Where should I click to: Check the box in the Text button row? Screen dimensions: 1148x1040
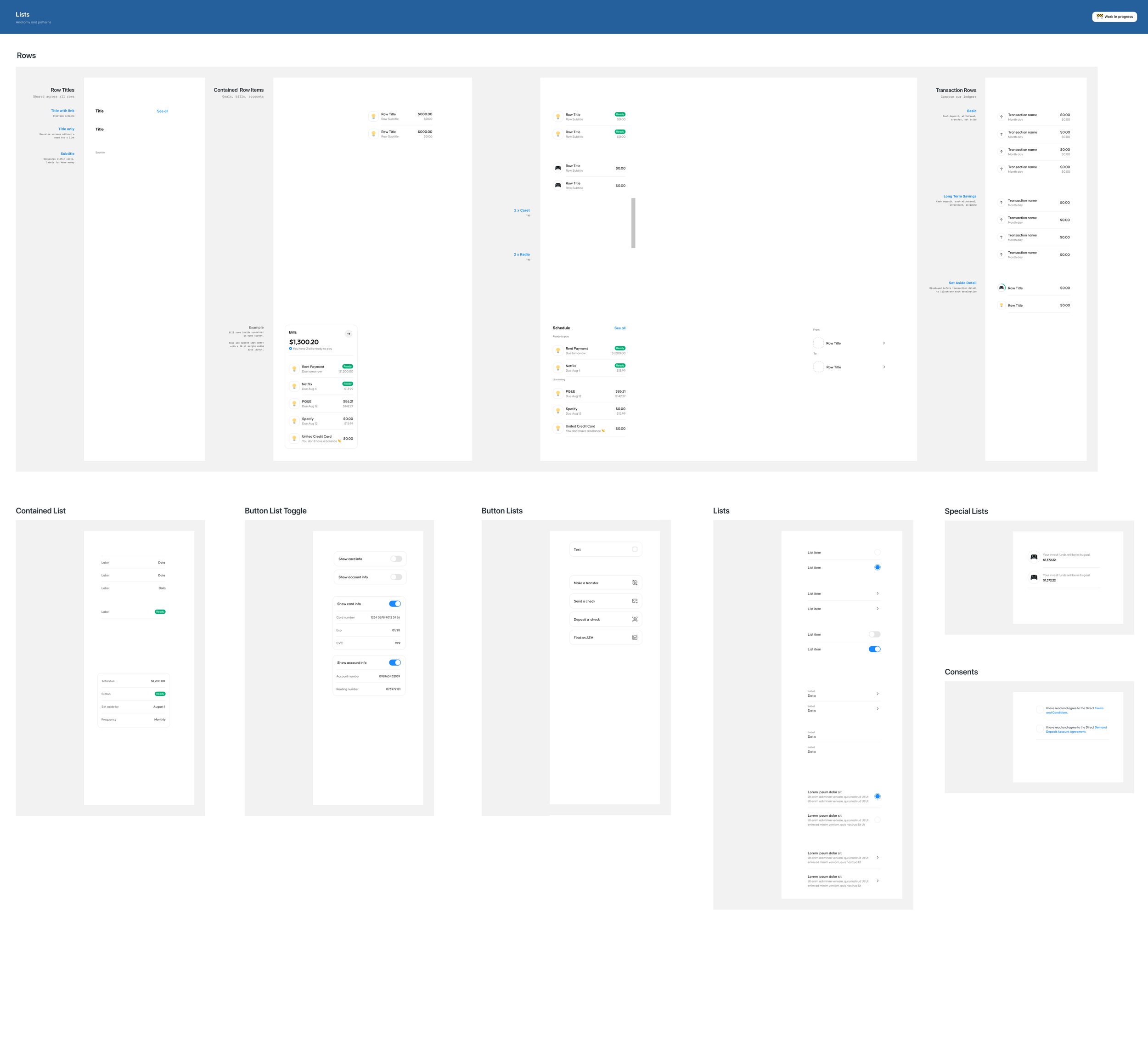click(634, 549)
